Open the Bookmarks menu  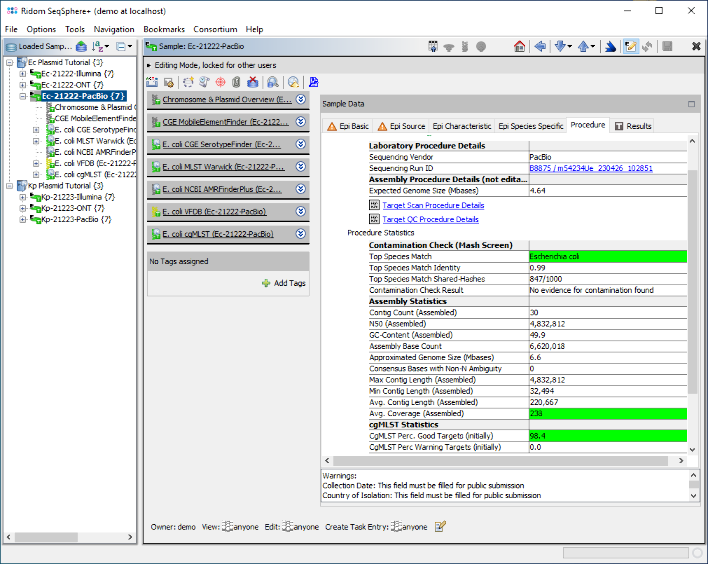pyautogui.click(x=164, y=29)
